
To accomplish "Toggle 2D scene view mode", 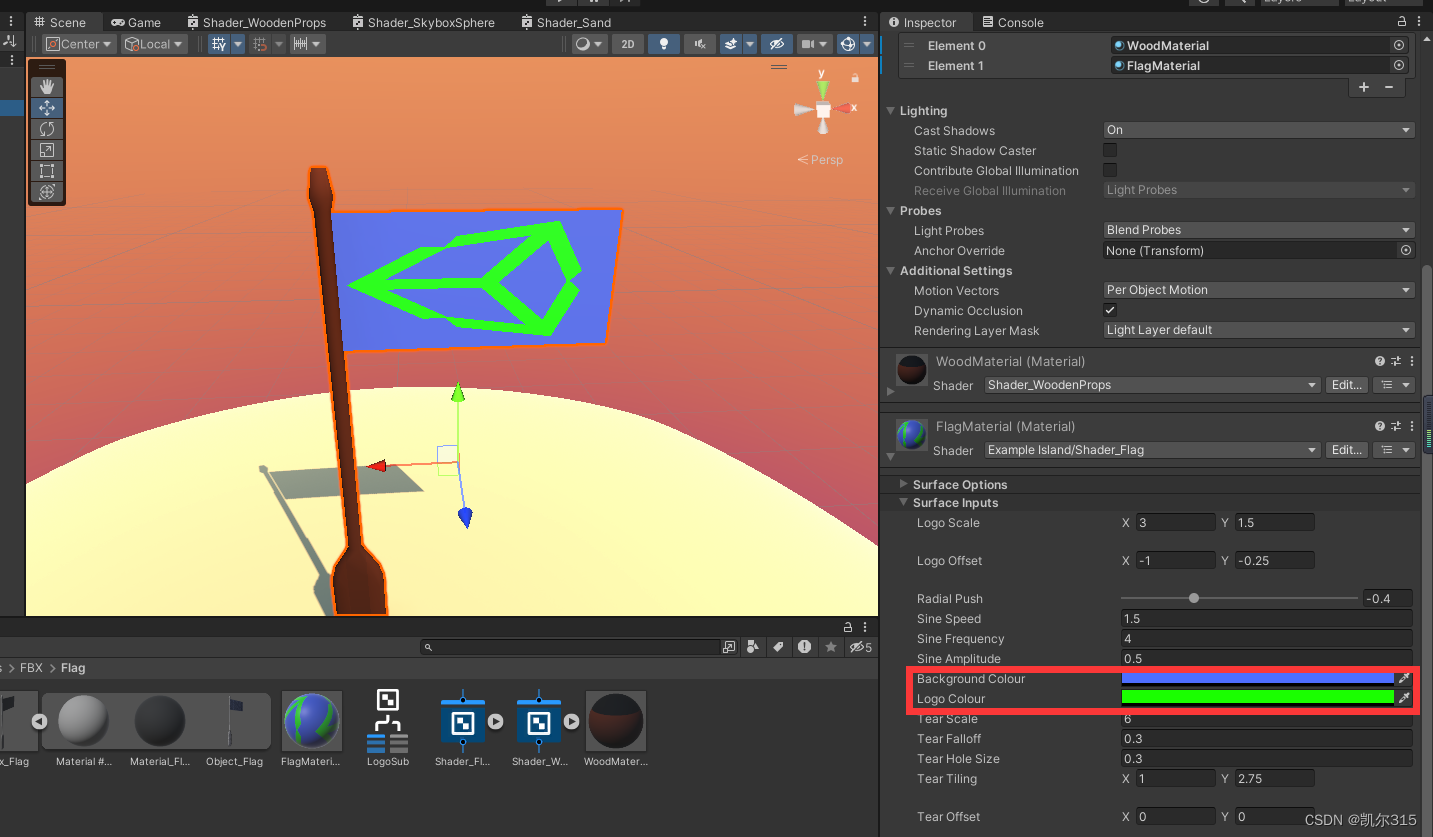I will coord(628,44).
